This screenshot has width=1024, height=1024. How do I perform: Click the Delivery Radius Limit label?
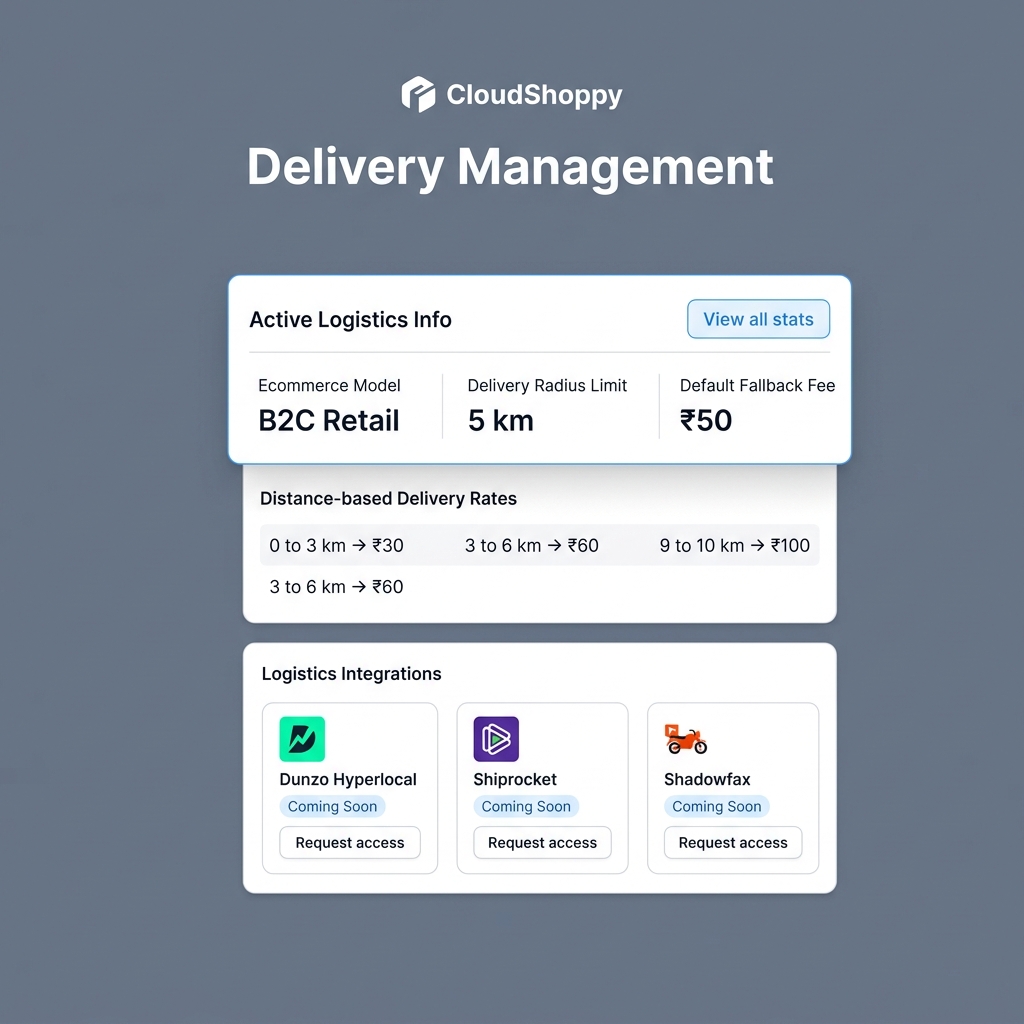(x=547, y=385)
